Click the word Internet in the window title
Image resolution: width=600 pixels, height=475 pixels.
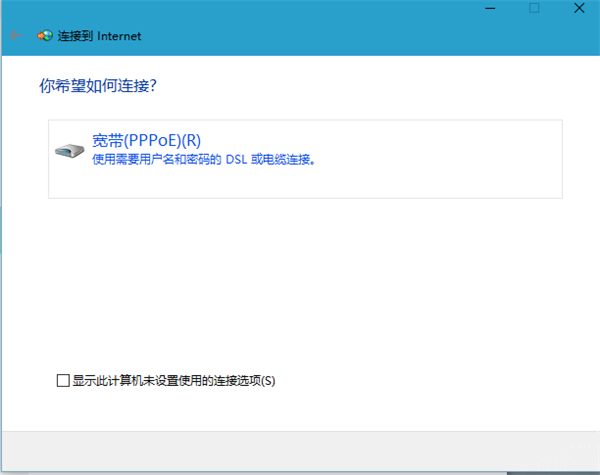[119, 36]
